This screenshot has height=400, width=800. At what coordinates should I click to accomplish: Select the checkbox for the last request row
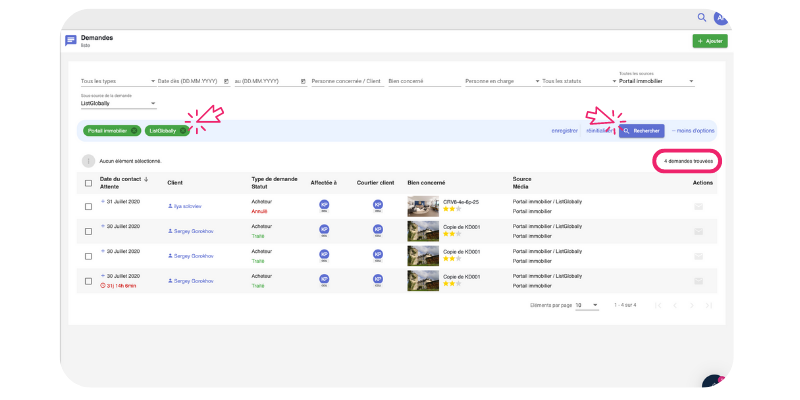click(88, 281)
